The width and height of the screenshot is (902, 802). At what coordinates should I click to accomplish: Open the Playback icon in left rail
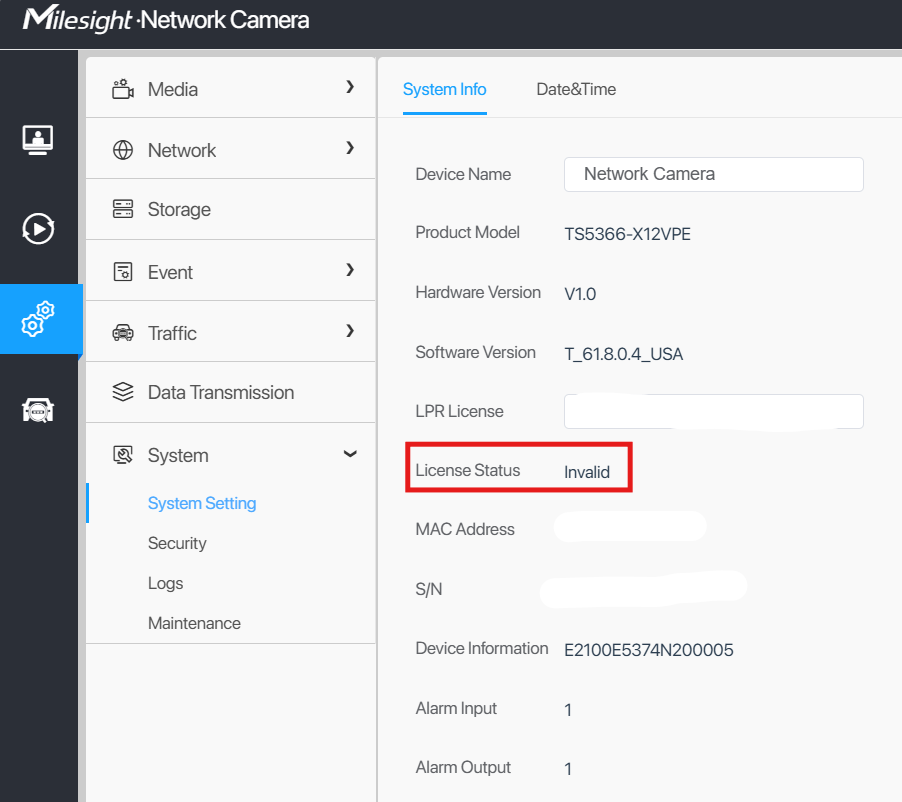point(38,228)
